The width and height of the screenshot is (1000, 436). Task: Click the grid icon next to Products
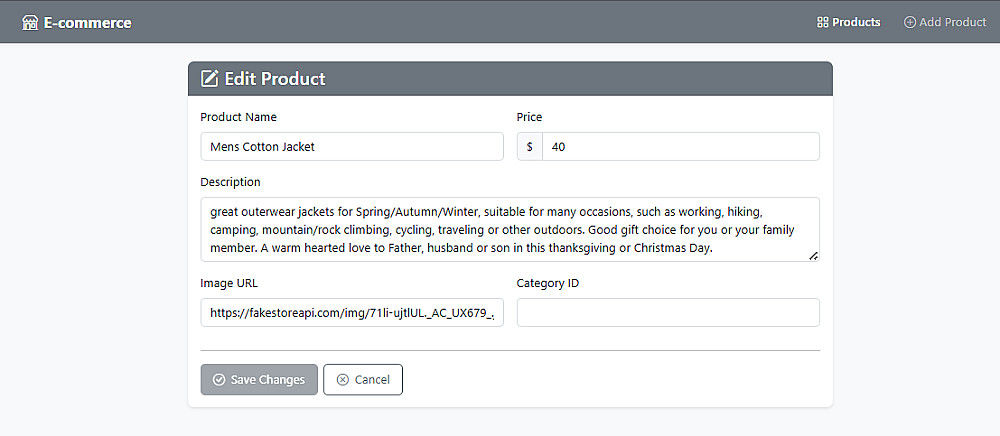(x=823, y=22)
